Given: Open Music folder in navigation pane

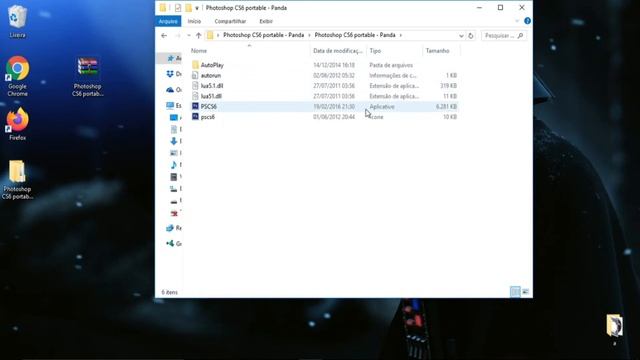Looking at the screenshot, I should tap(174, 164).
